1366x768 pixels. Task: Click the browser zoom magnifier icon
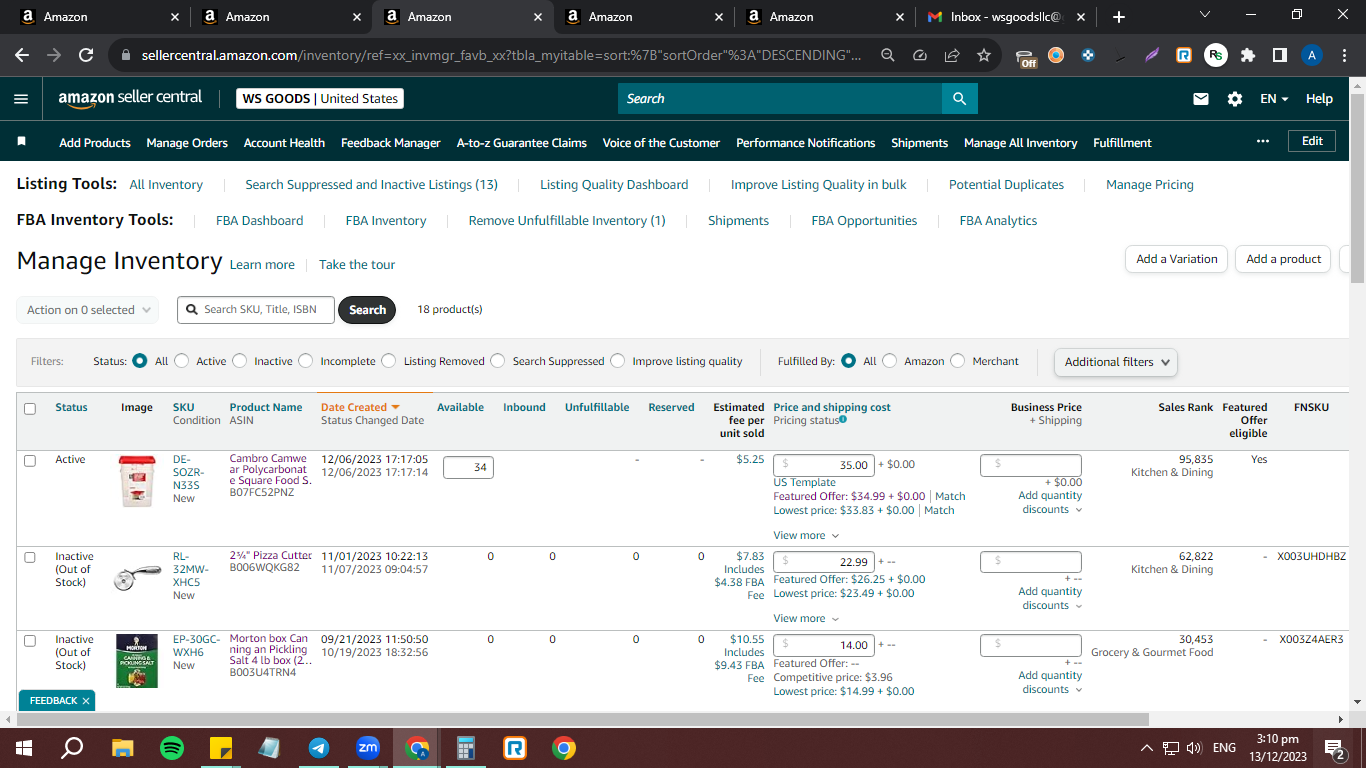pos(888,55)
